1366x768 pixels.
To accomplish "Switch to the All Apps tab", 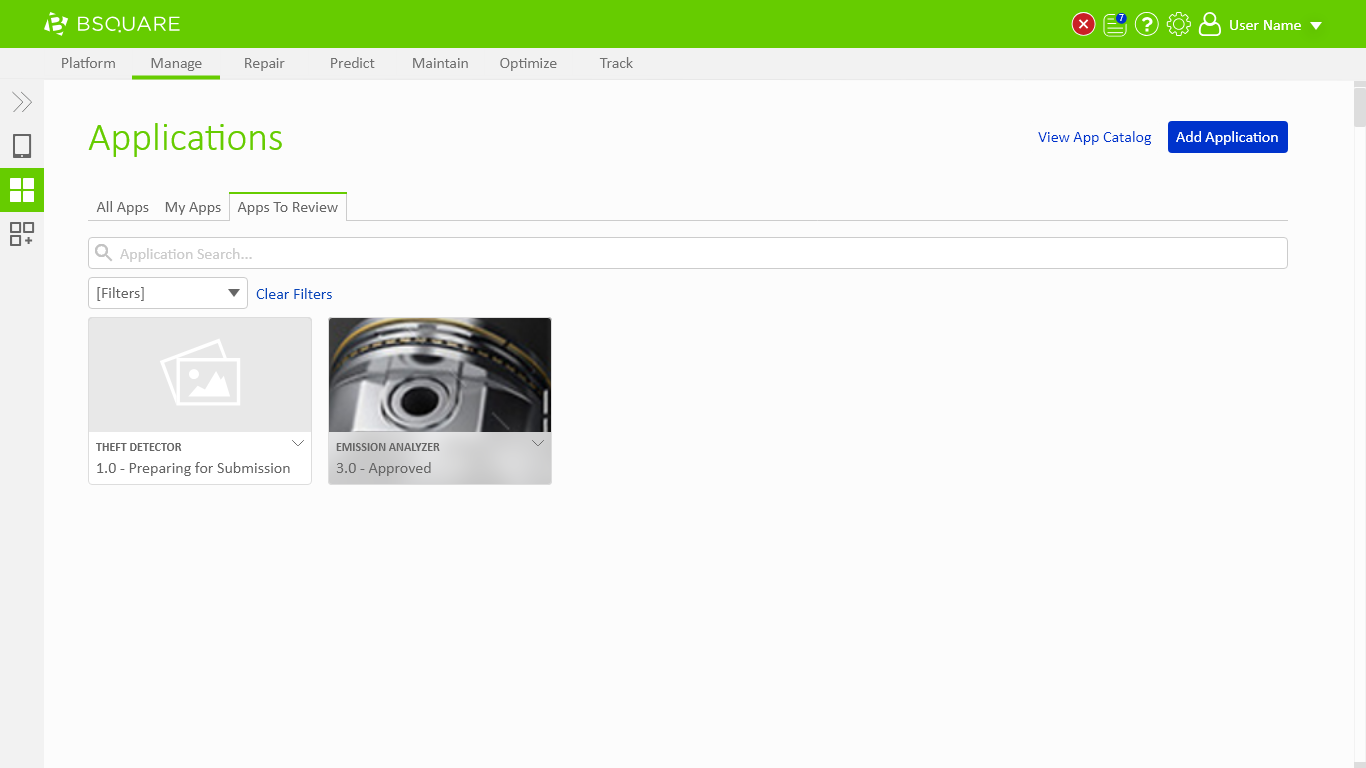I will tap(122, 207).
